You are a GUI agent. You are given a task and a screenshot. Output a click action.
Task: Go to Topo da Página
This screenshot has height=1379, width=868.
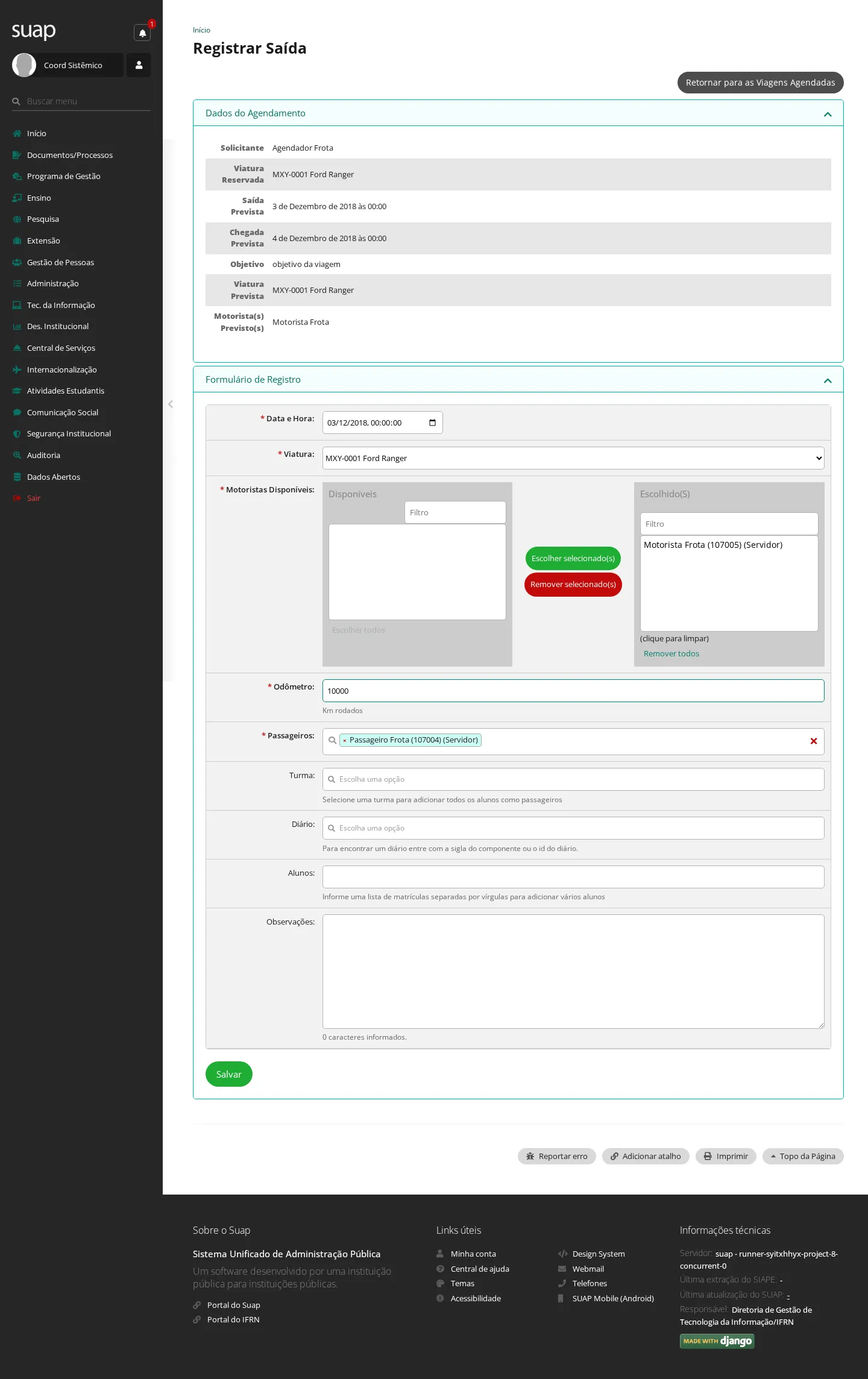803,1156
